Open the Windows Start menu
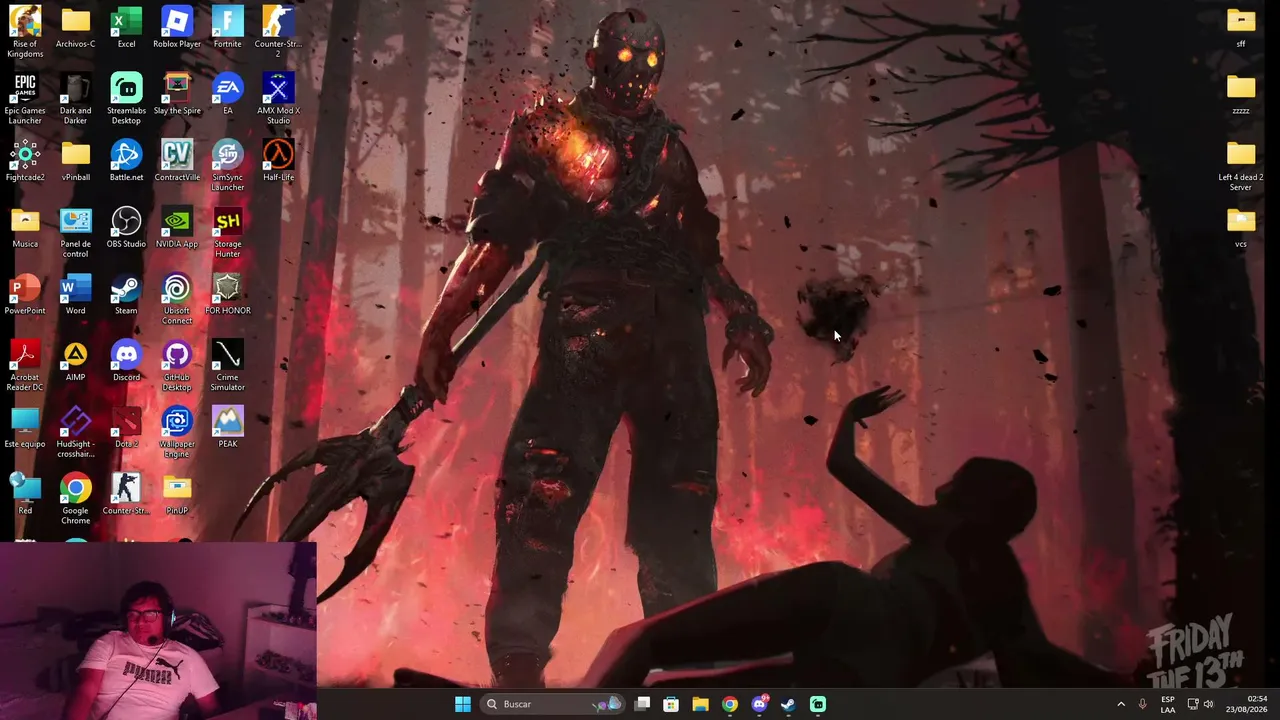This screenshot has height=720, width=1280. click(x=462, y=704)
